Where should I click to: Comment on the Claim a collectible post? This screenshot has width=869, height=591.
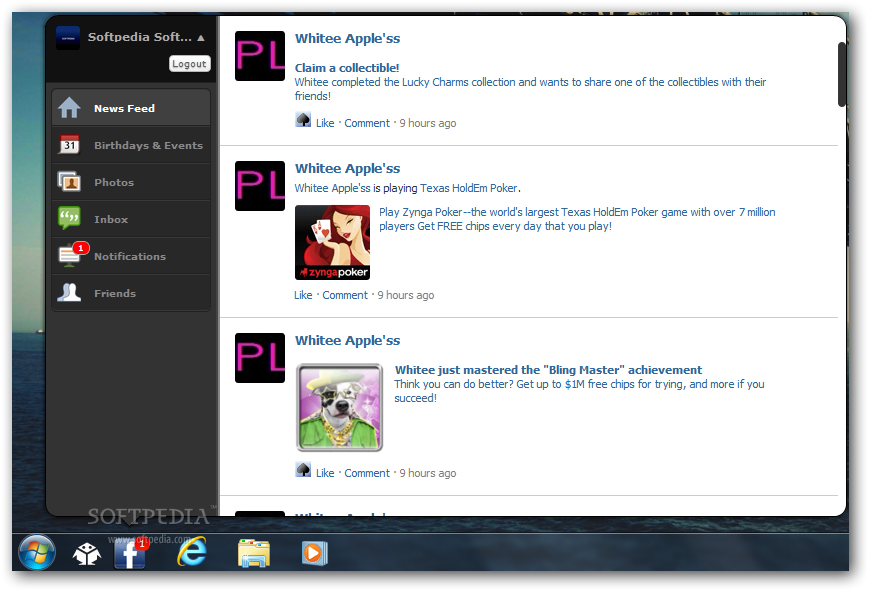coord(367,123)
